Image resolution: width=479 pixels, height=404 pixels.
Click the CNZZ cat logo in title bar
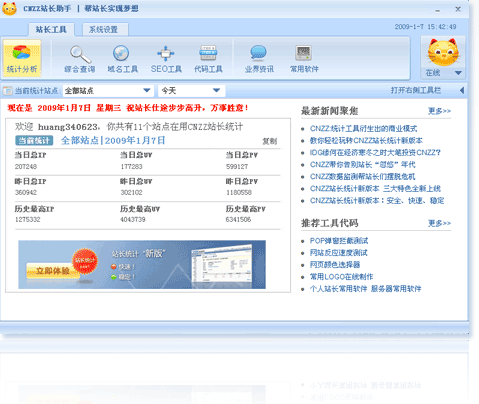pos(9,8)
